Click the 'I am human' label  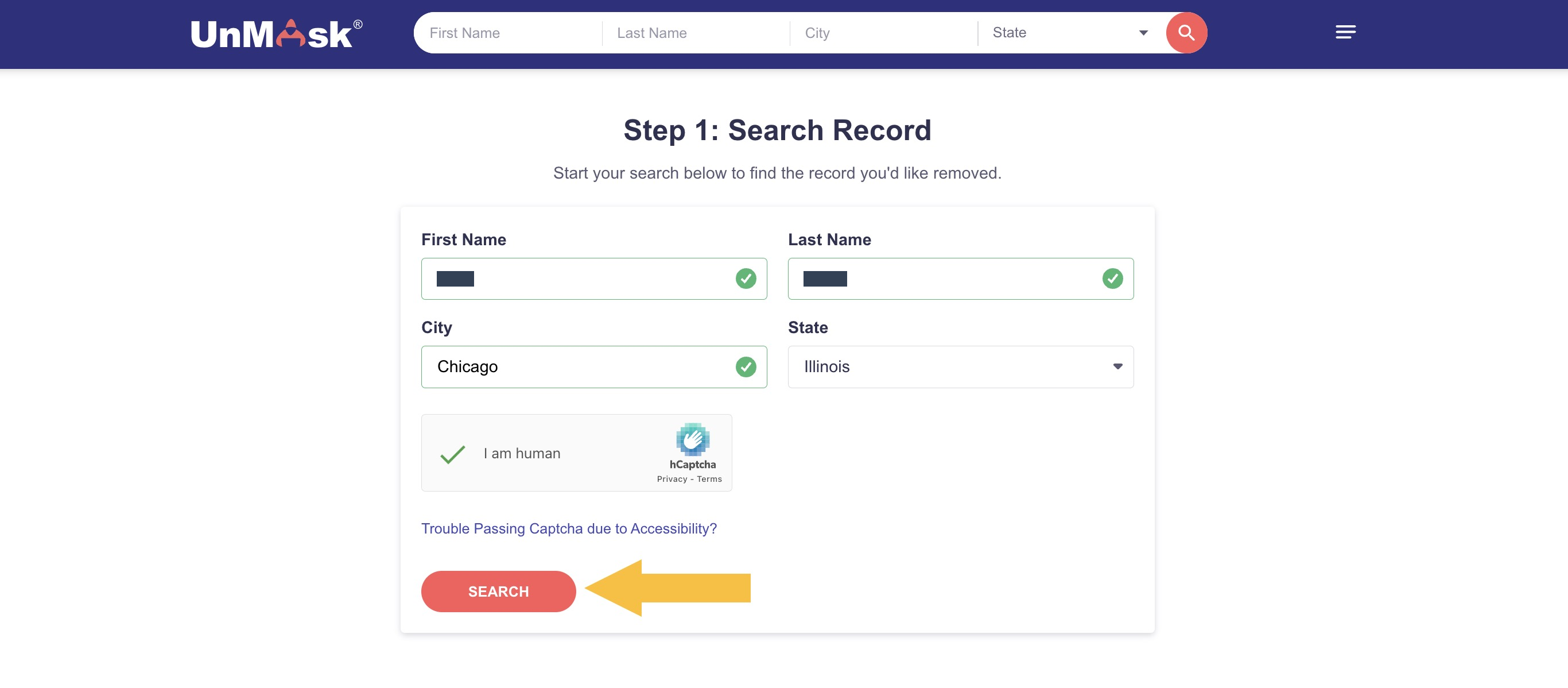coord(522,454)
